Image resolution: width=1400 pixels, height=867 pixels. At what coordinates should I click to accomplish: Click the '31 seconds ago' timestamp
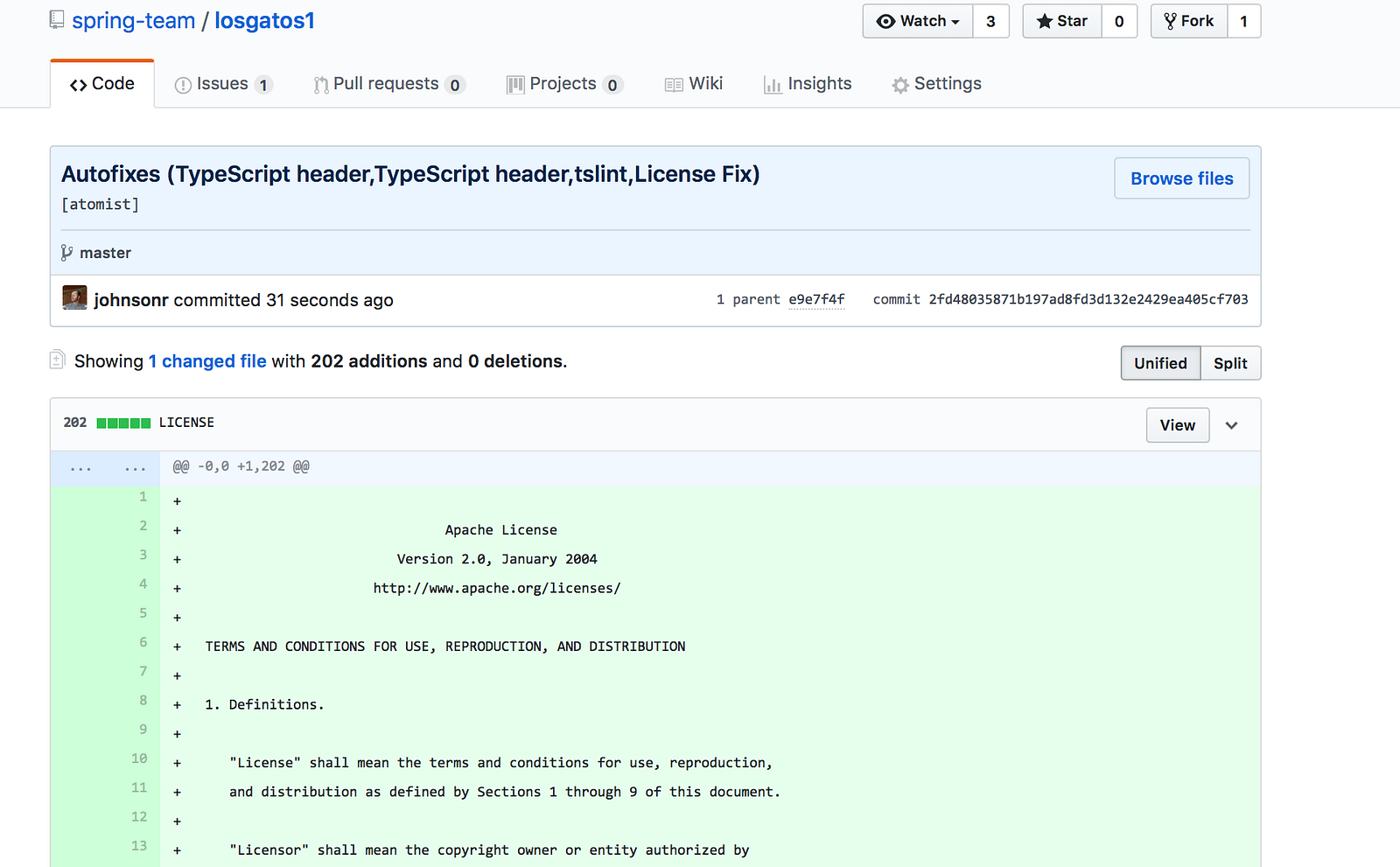(330, 300)
